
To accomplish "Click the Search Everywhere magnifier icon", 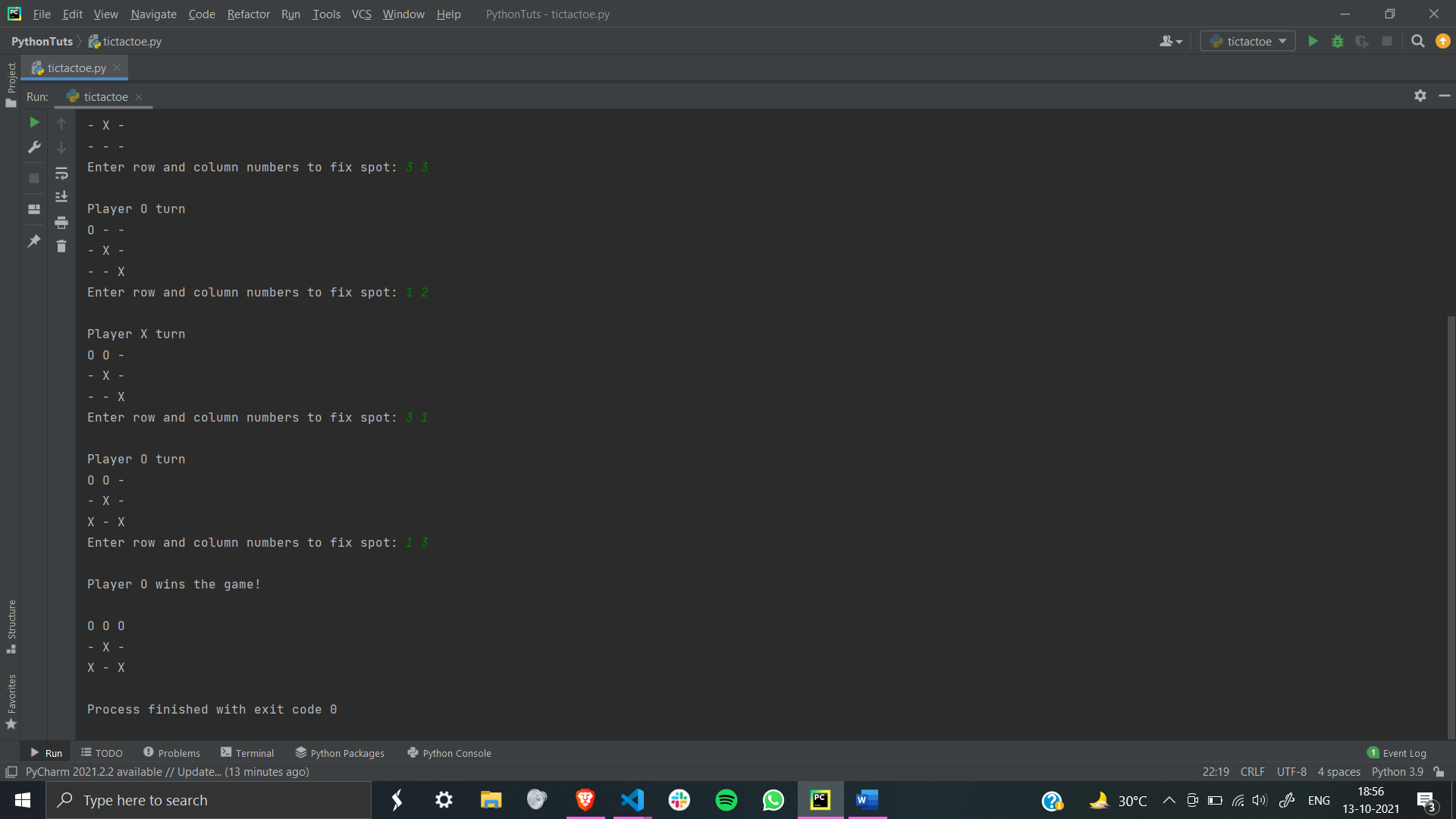I will [x=1417, y=42].
